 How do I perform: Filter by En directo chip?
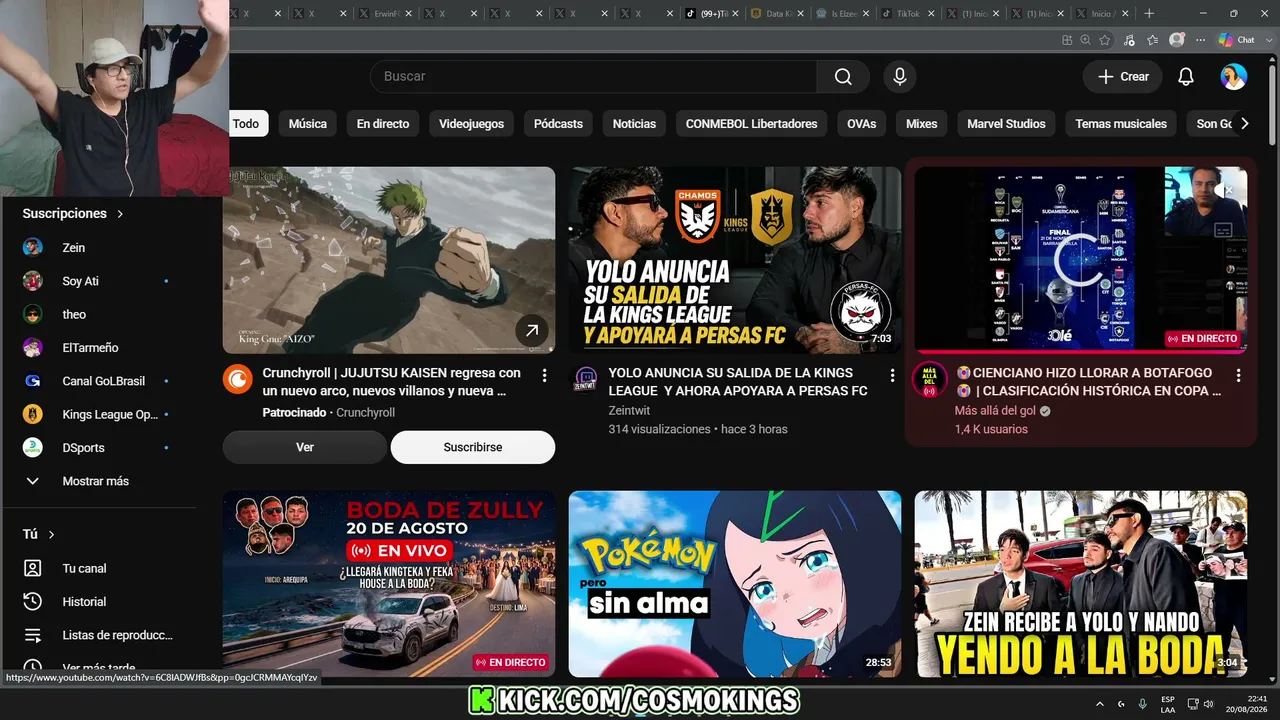click(x=383, y=124)
